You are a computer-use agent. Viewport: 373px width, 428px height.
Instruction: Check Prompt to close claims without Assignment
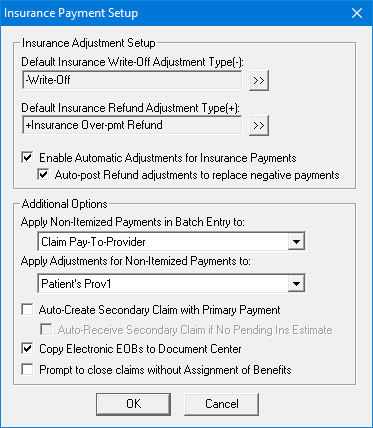click(x=27, y=370)
